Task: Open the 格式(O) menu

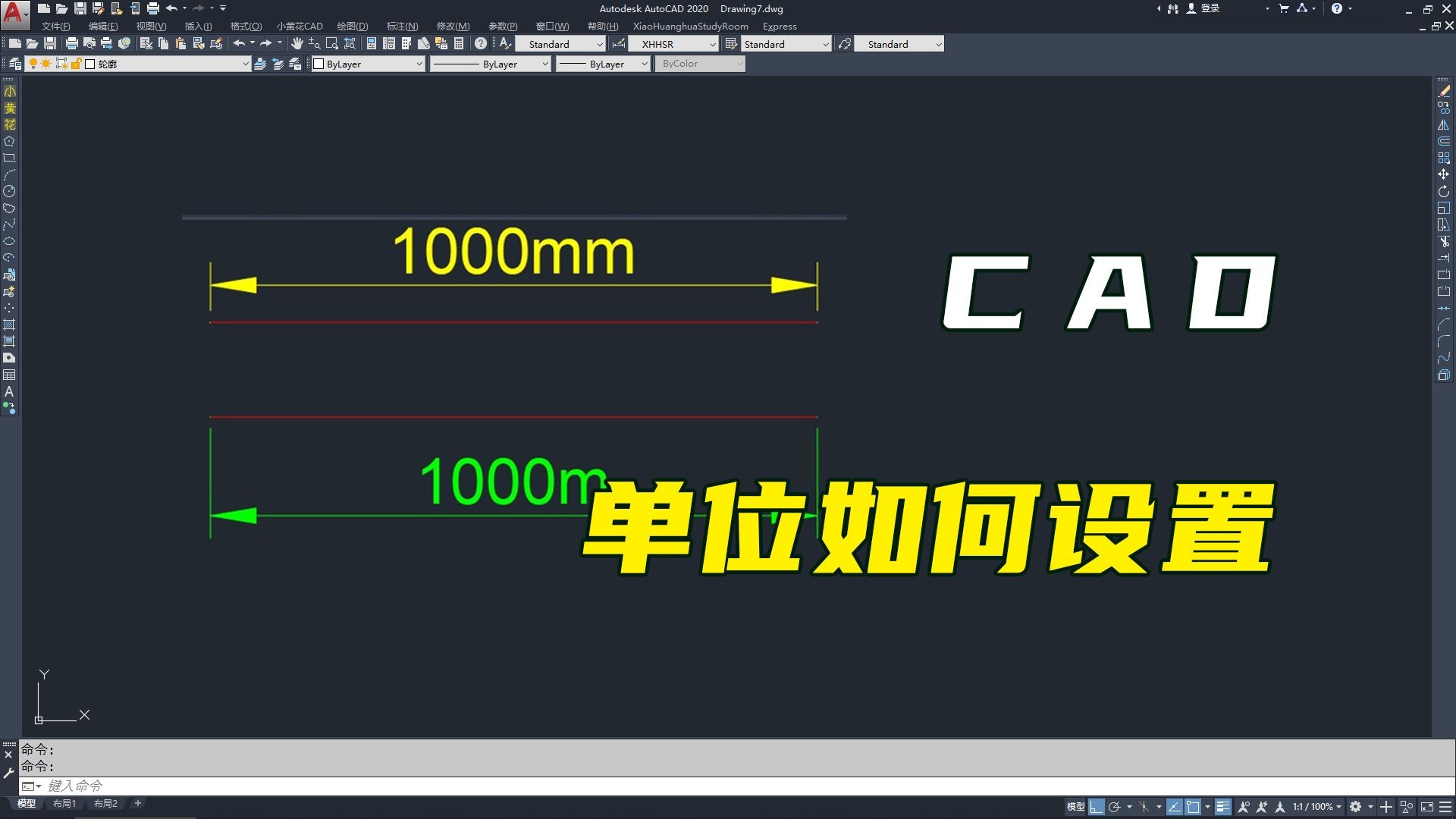Action: coord(245,26)
